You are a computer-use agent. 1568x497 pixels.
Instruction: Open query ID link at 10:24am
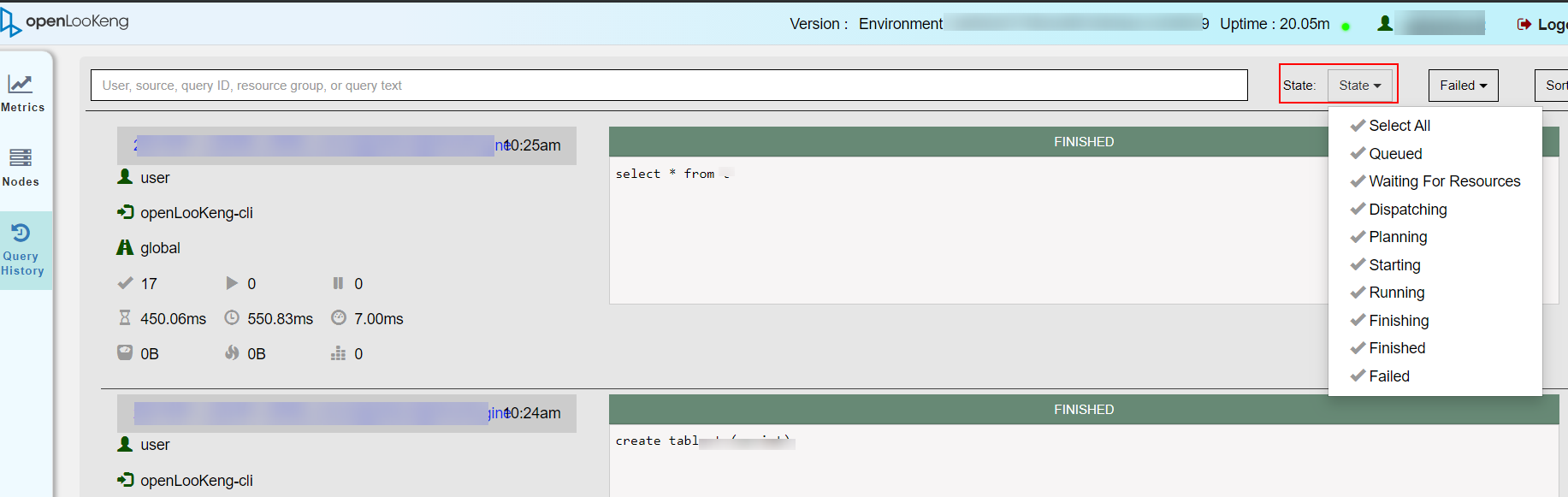(321, 413)
